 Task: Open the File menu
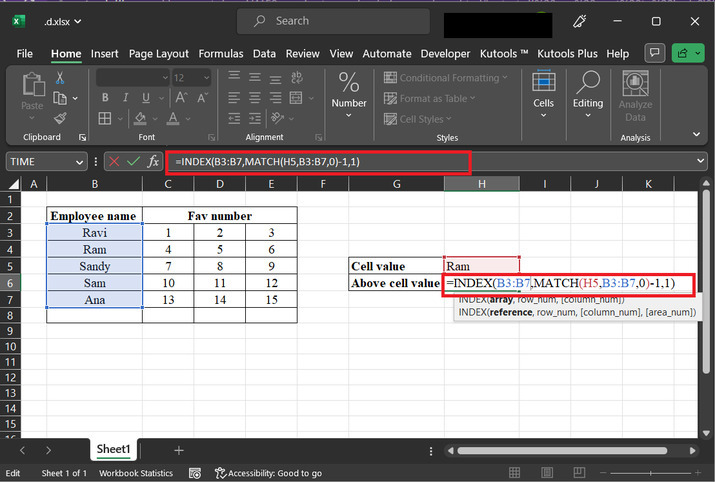pos(25,53)
